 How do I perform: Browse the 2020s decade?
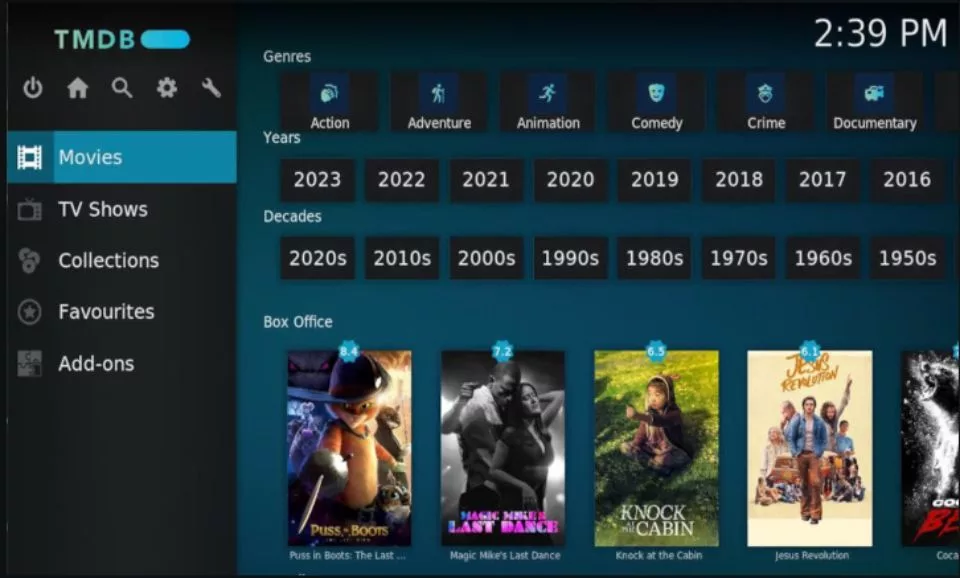317,258
